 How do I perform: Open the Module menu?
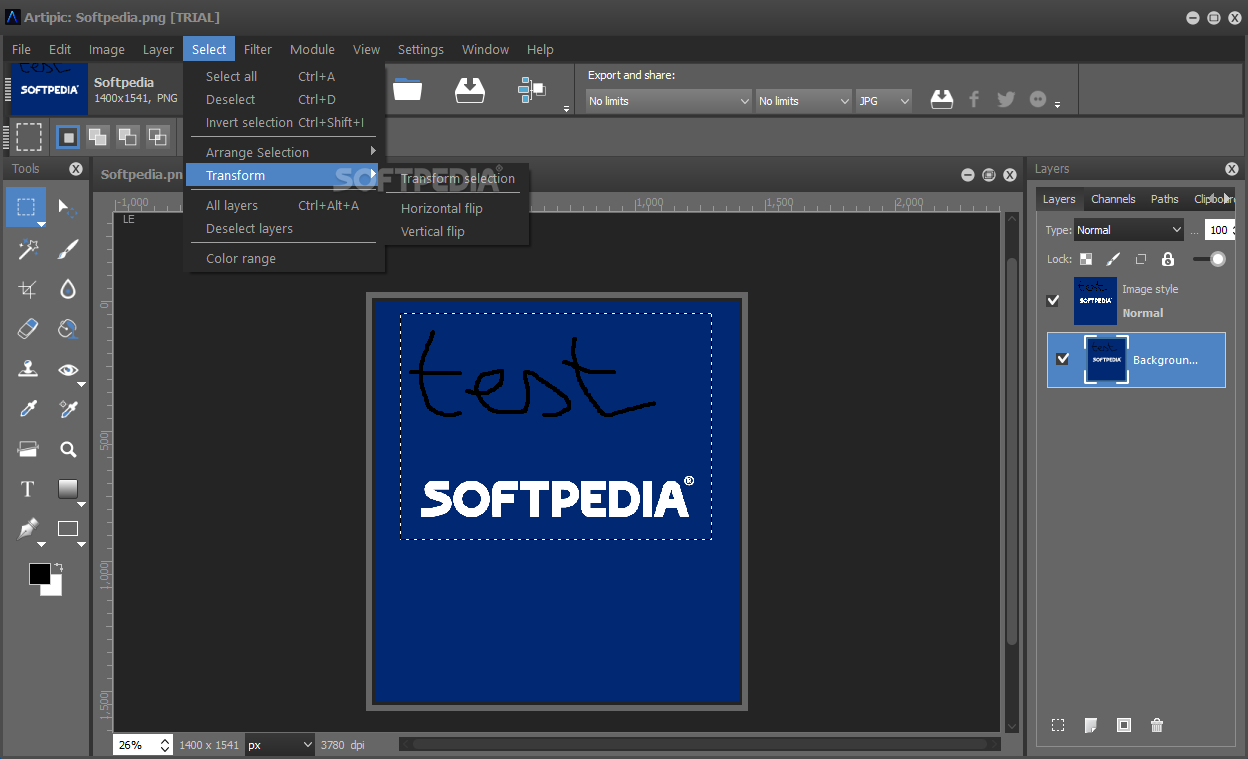click(x=312, y=49)
